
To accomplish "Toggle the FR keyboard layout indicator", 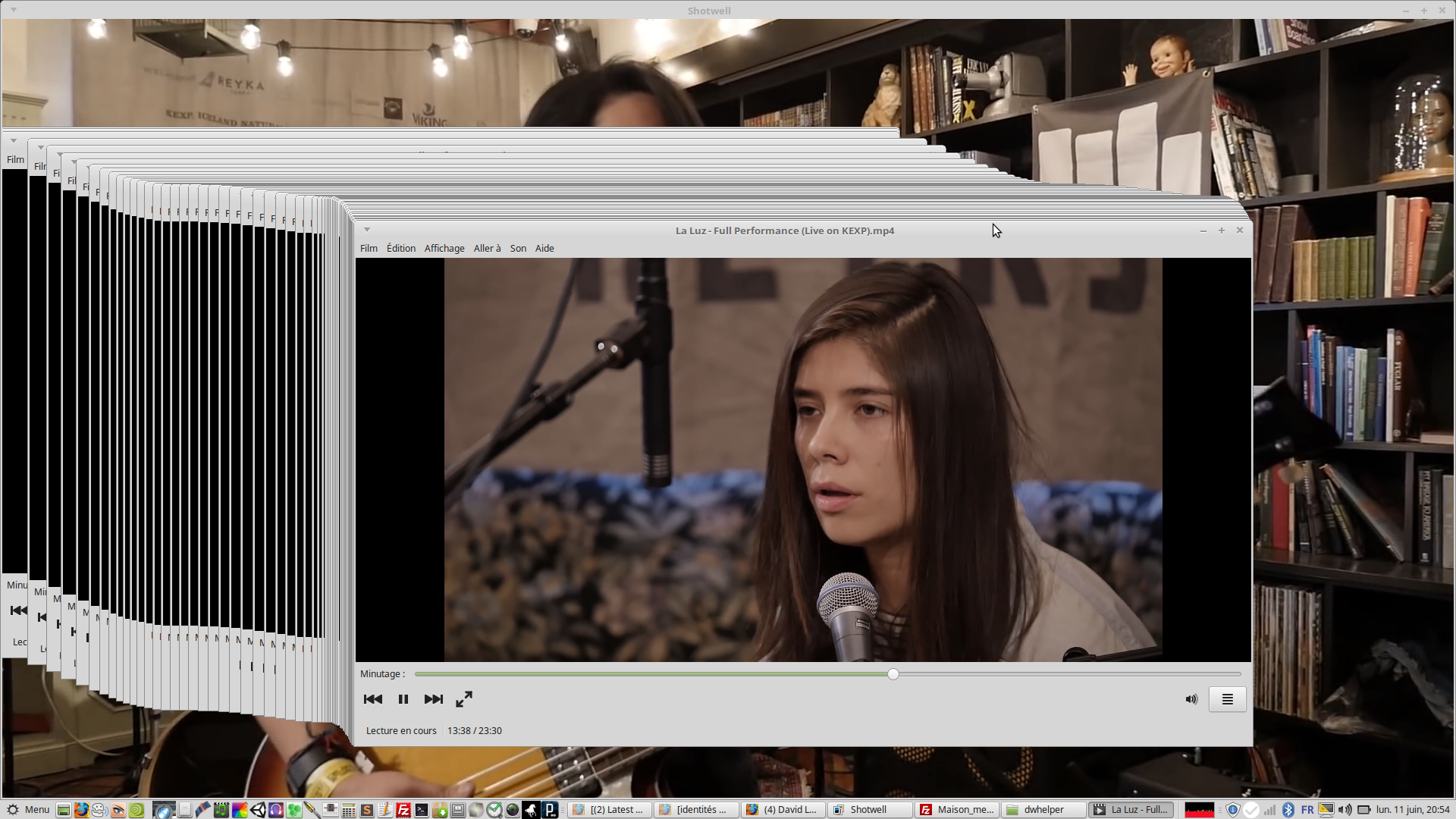I will 1307,809.
